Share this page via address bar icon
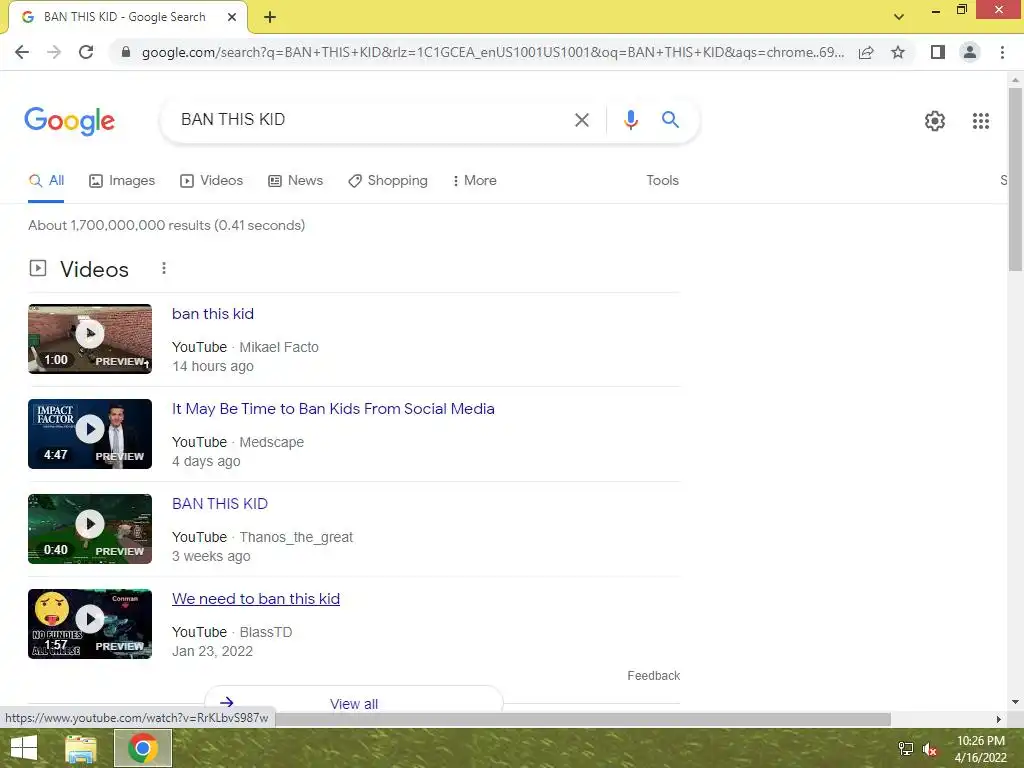Viewport: 1024px width, 768px height. click(x=866, y=52)
